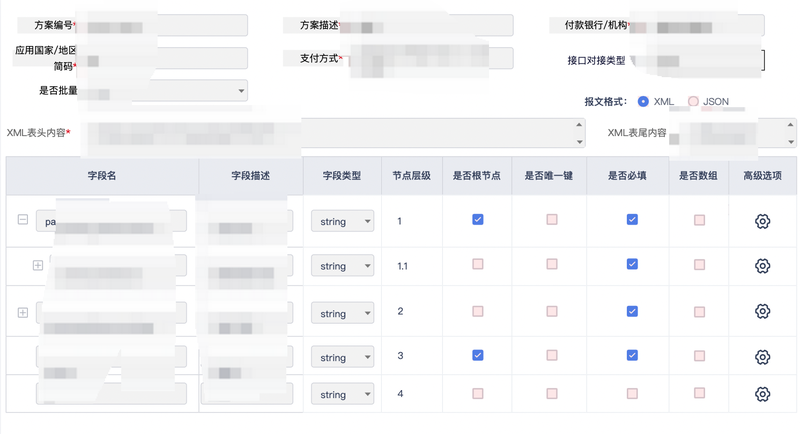Click the 是否必填 column header
The height and width of the screenshot is (434, 800).
(x=628, y=176)
